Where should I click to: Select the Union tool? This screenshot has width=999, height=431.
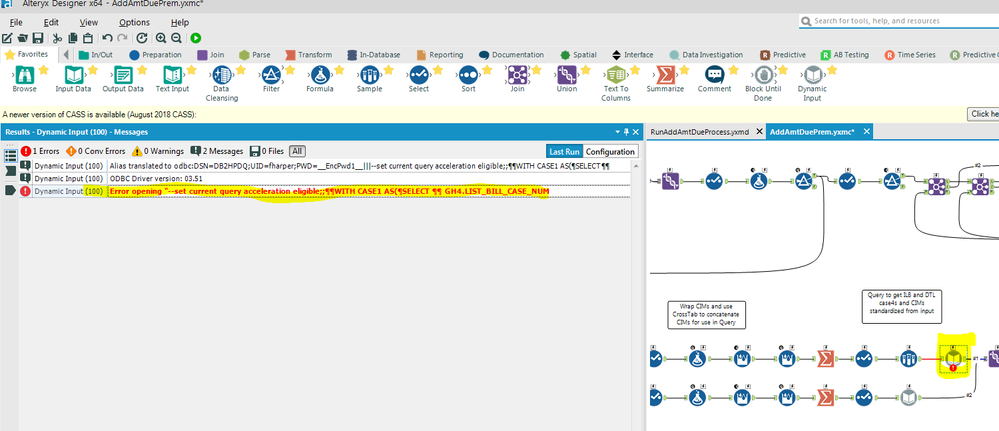[x=566, y=79]
